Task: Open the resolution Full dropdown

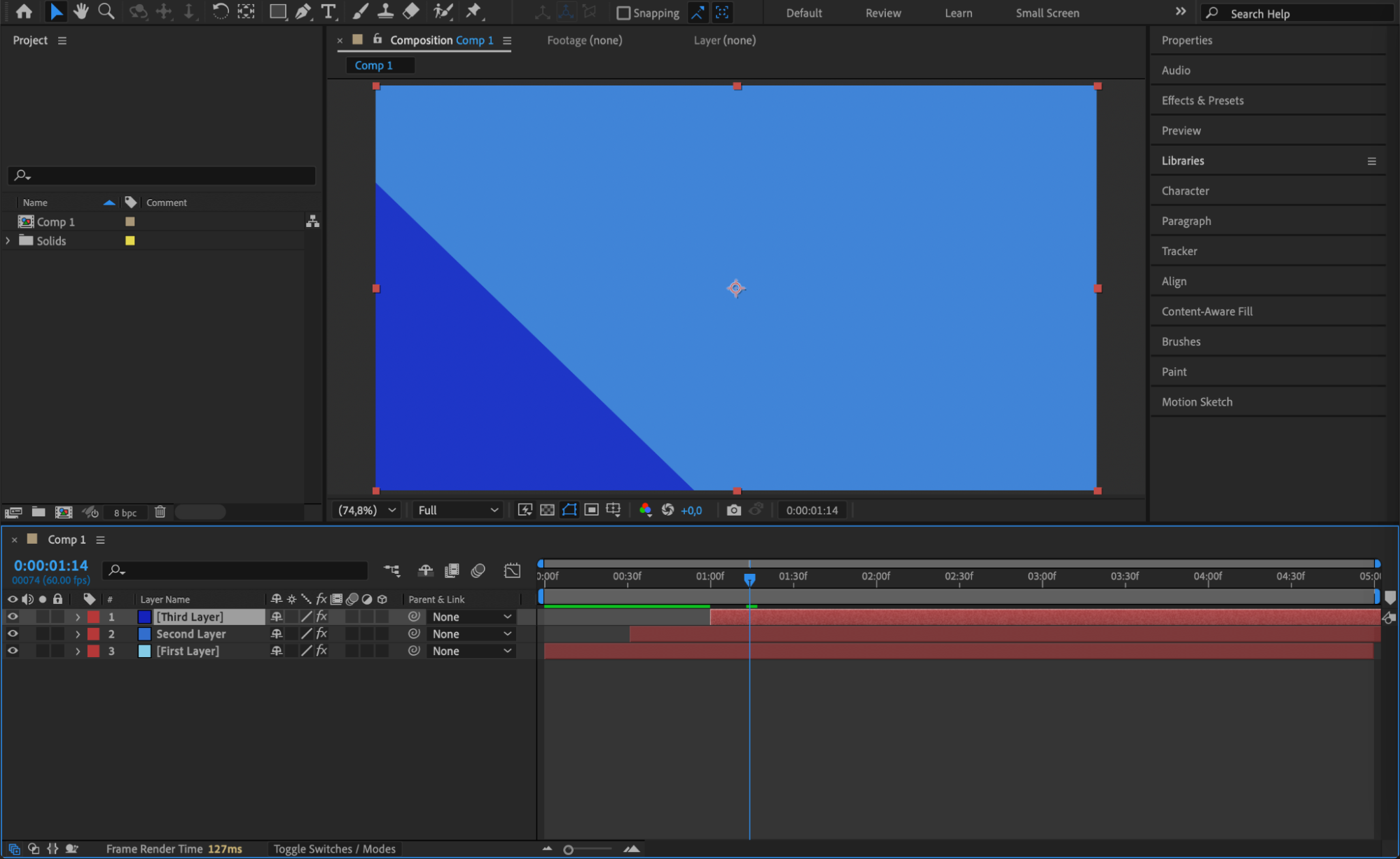Action: 457,510
